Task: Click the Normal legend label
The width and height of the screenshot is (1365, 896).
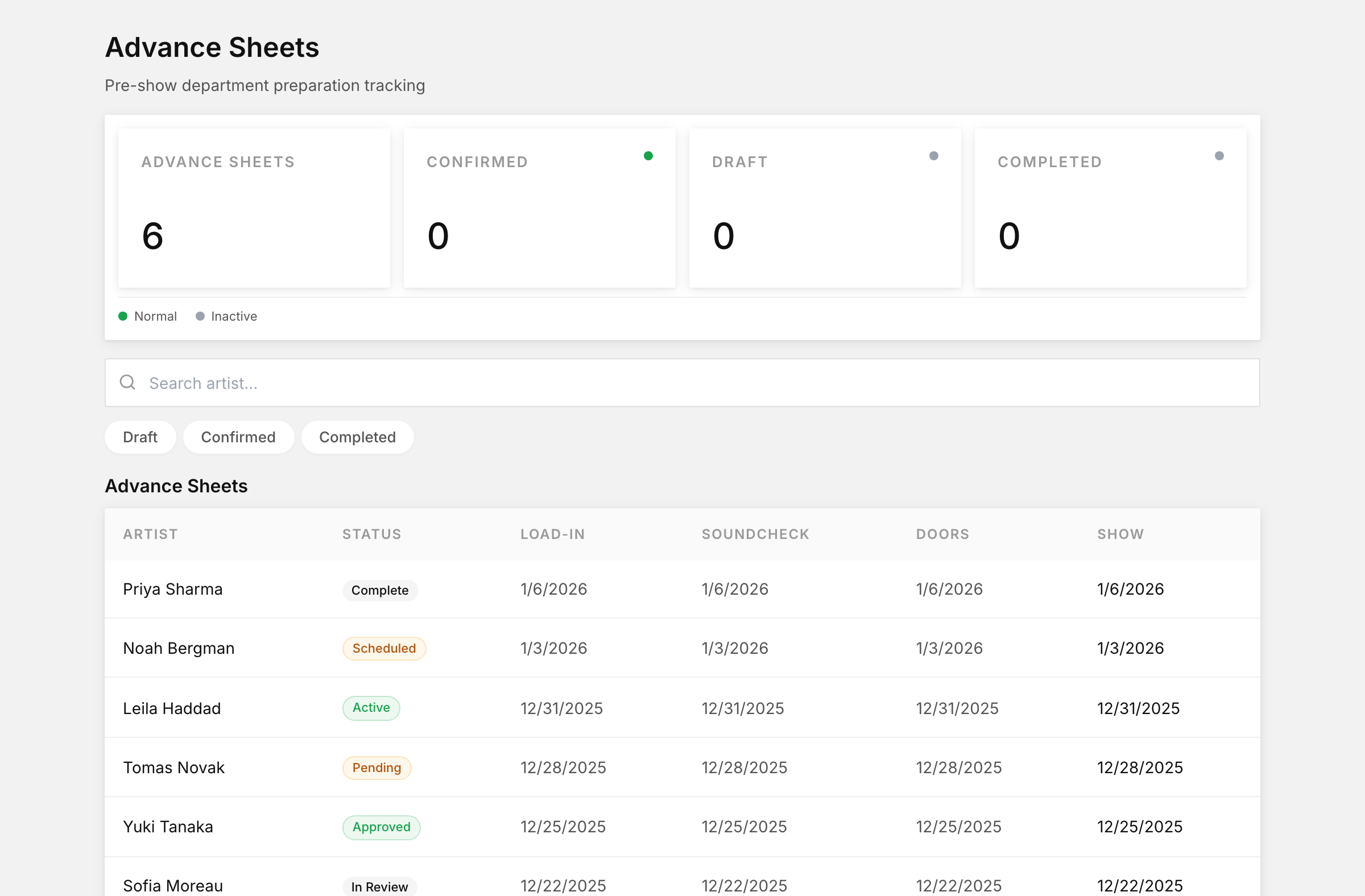Action: pos(155,317)
